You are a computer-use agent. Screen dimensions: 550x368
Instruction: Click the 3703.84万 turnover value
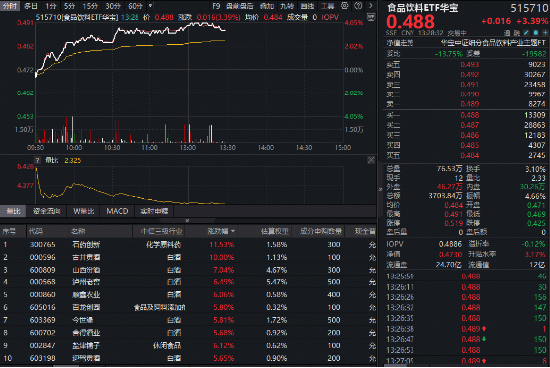tap(445, 195)
